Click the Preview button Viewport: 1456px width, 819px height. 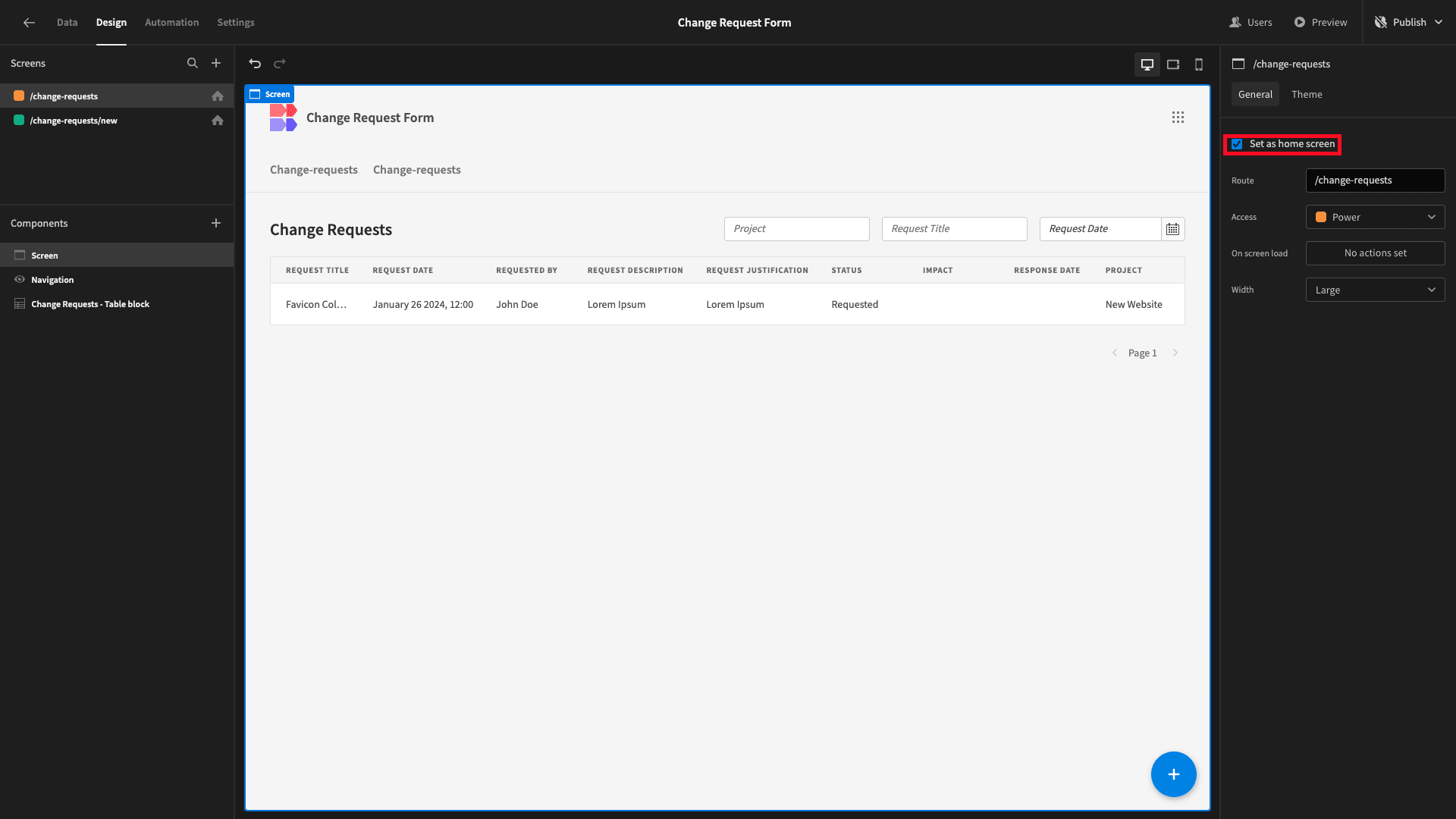1320,23
